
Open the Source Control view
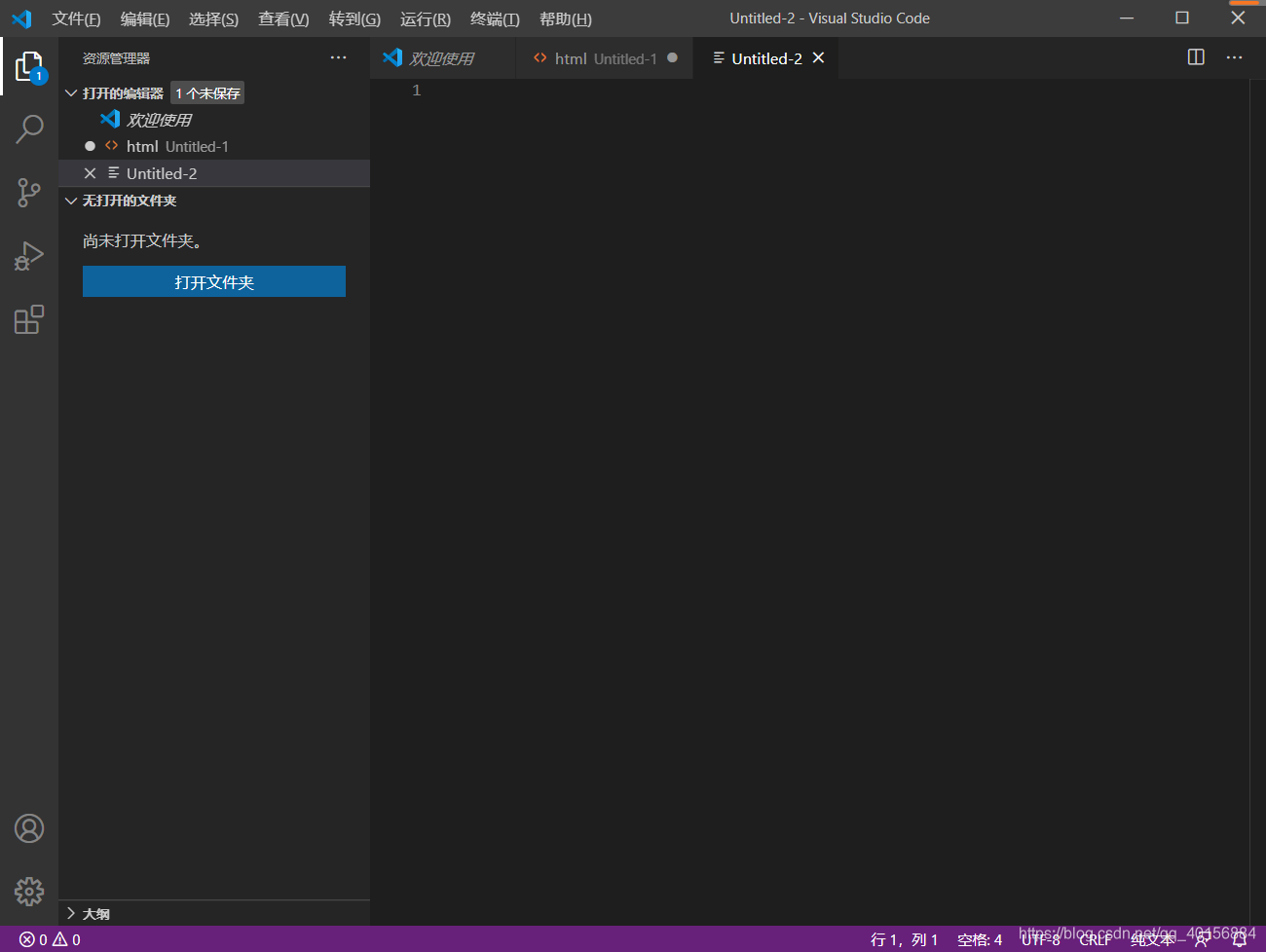point(29,192)
